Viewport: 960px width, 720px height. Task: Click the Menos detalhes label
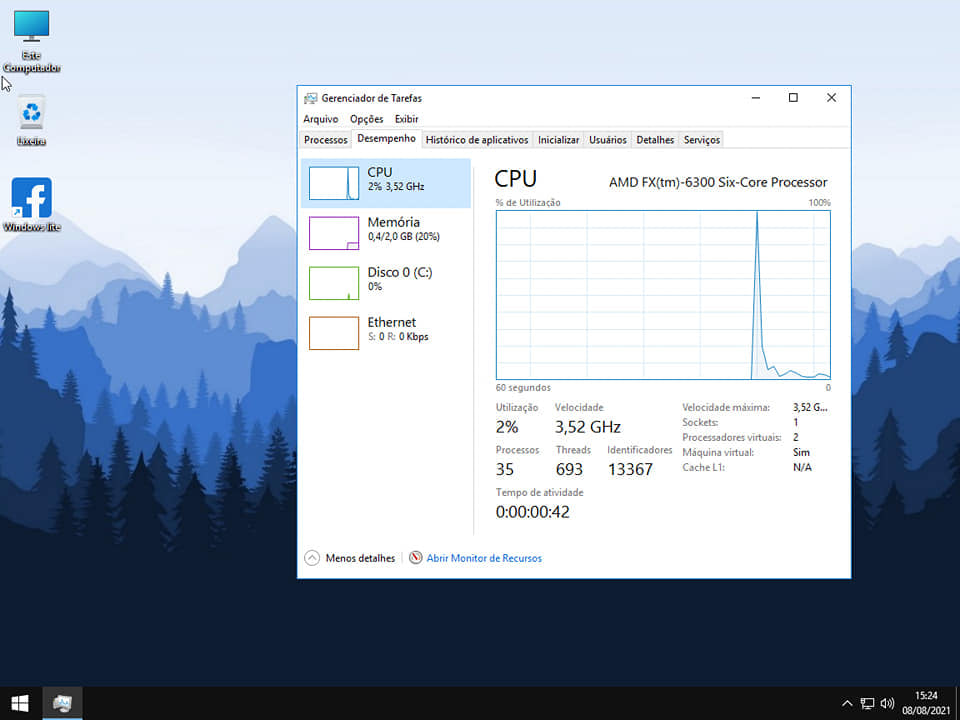(360, 558)
